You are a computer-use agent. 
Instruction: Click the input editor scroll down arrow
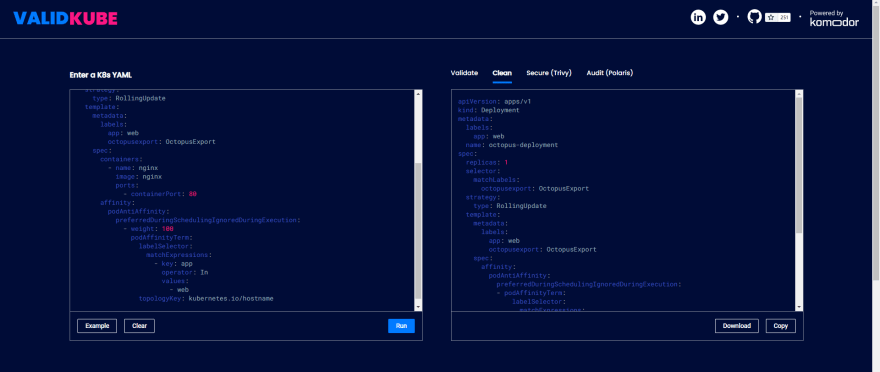[x=418, y=307]
